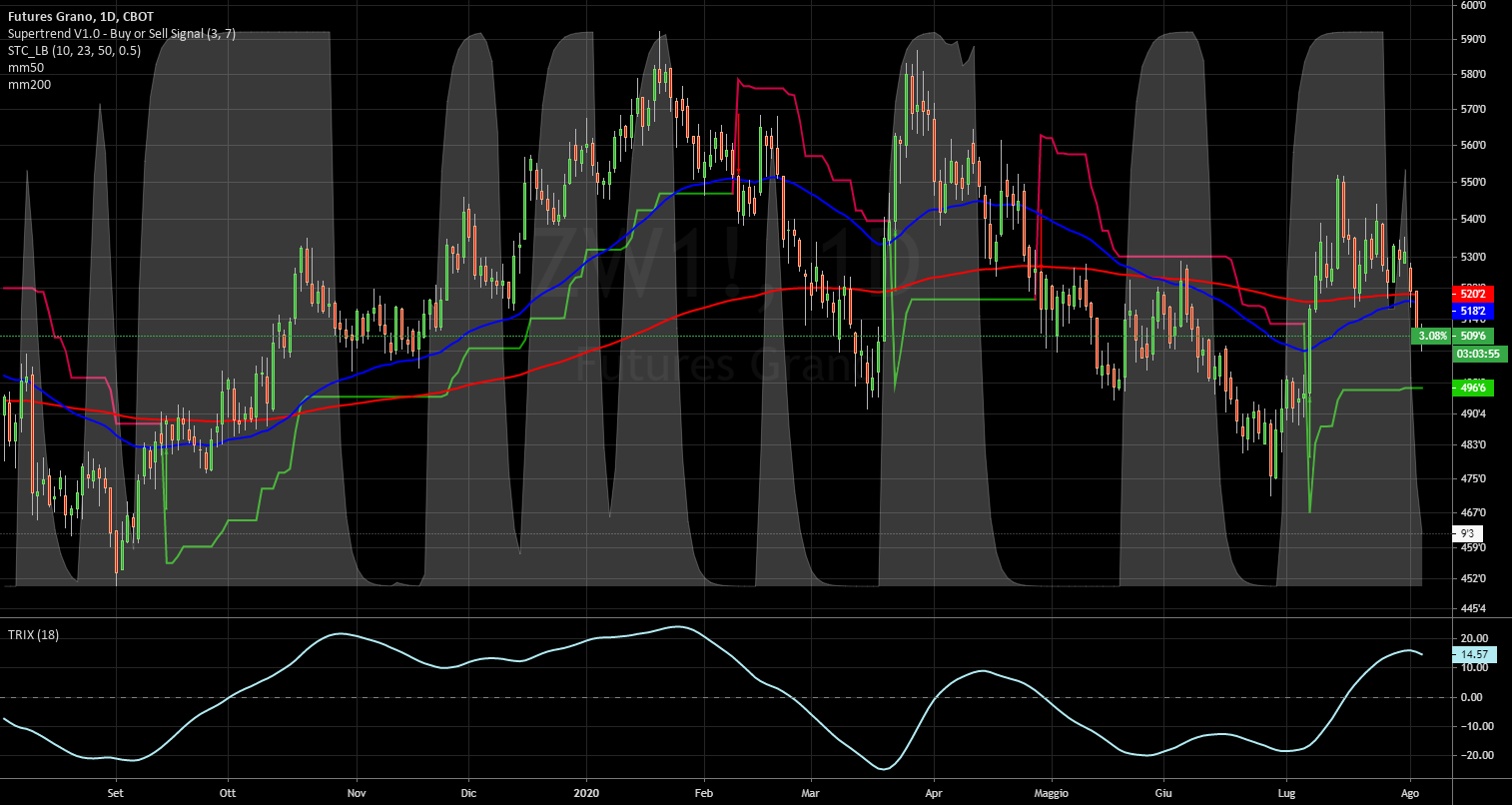The width and height of the screenshot is (1512, 805).
Task: Click the 'Ott' month on the time axis
Action: coord(228,794)
